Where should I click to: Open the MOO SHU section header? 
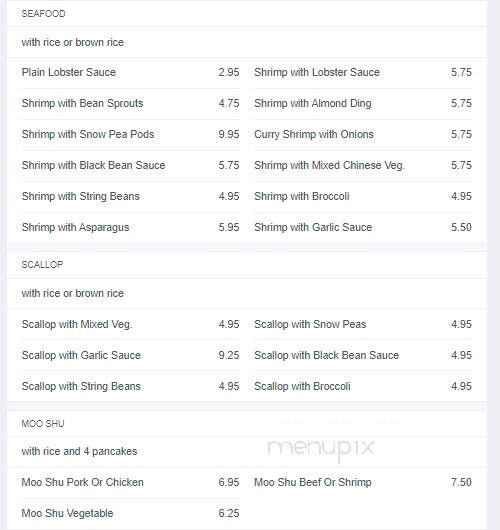point(43,424)
